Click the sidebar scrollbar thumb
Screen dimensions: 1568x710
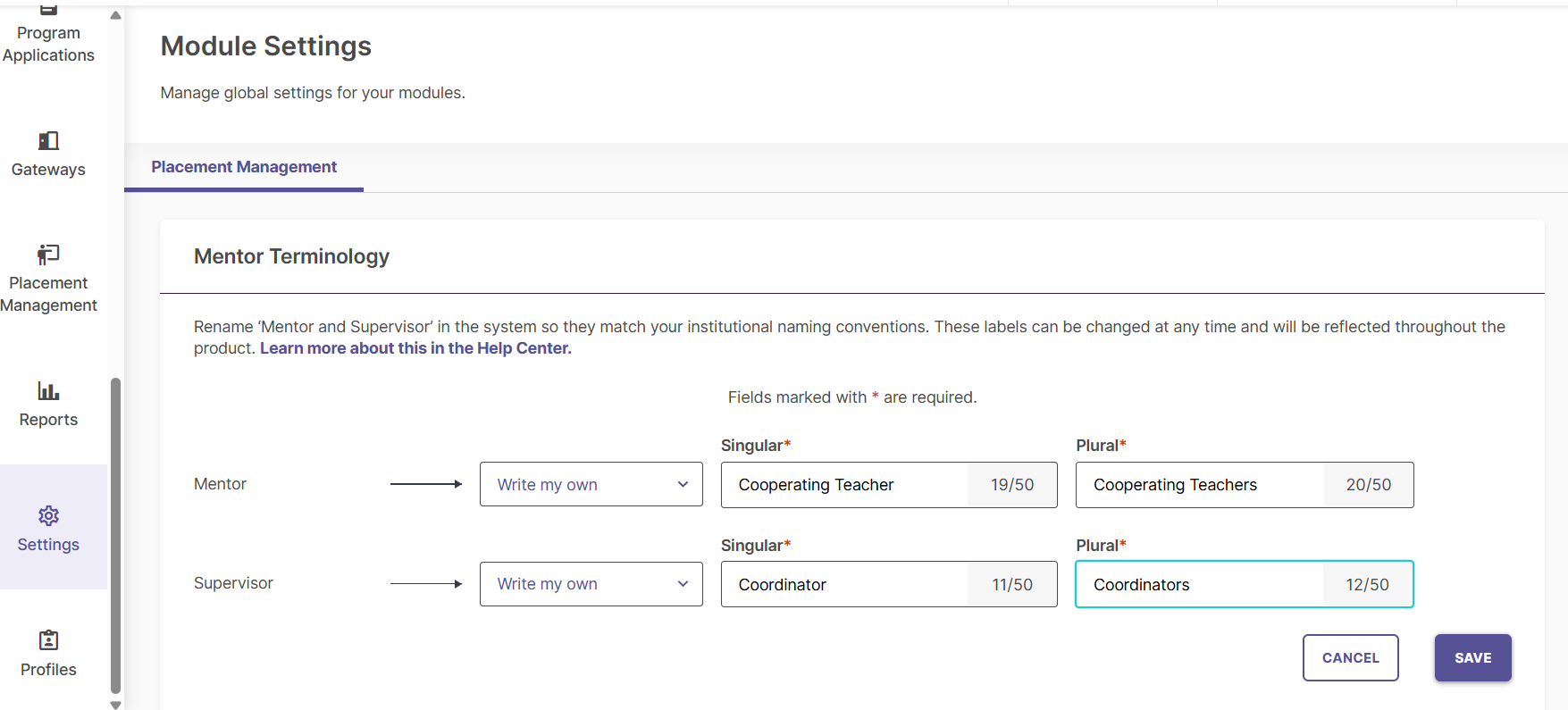[115, 536]
